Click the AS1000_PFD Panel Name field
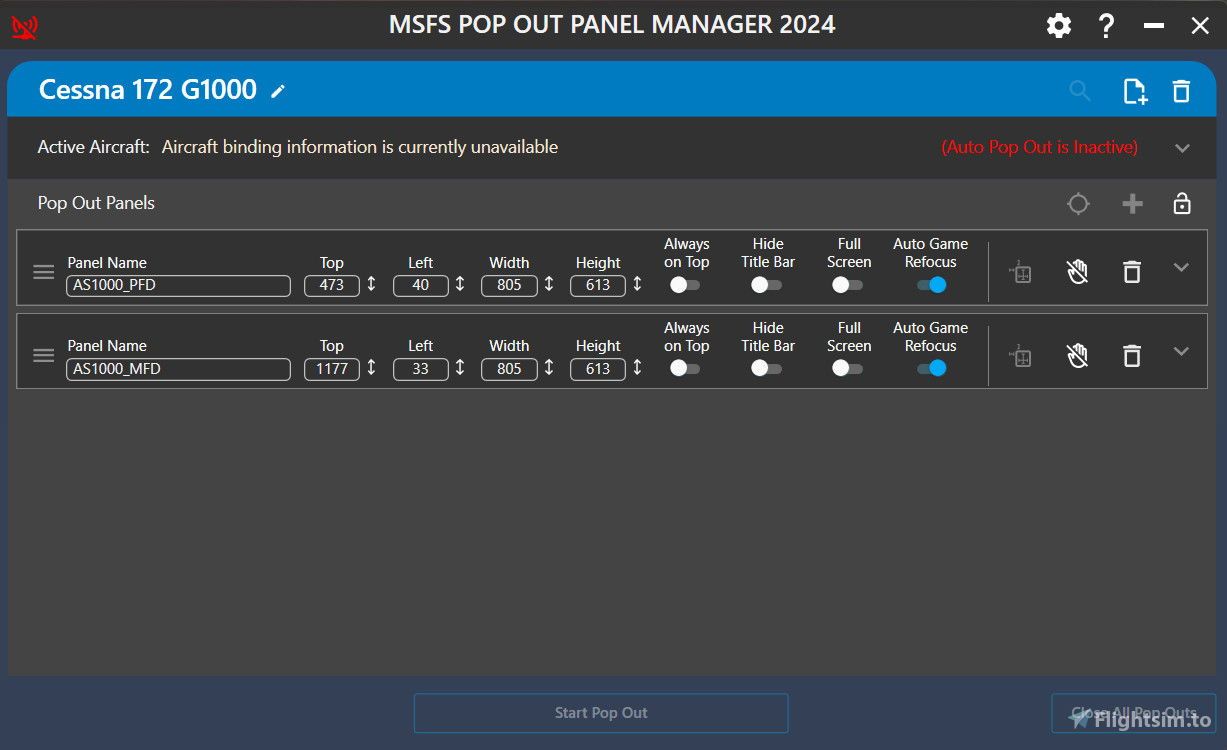 (x=178, y=285)
